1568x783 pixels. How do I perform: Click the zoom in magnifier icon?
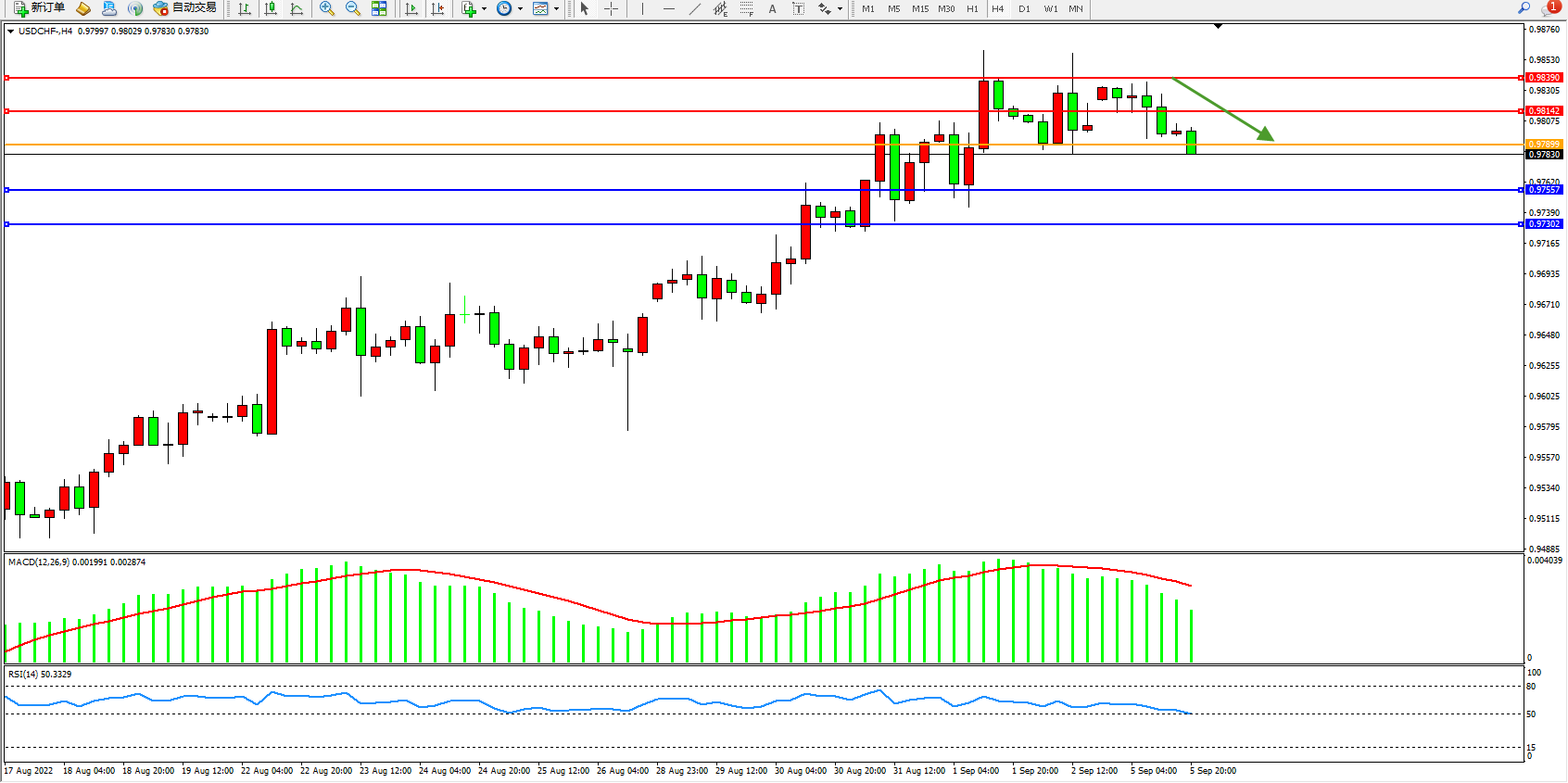[x=326, y=8]
